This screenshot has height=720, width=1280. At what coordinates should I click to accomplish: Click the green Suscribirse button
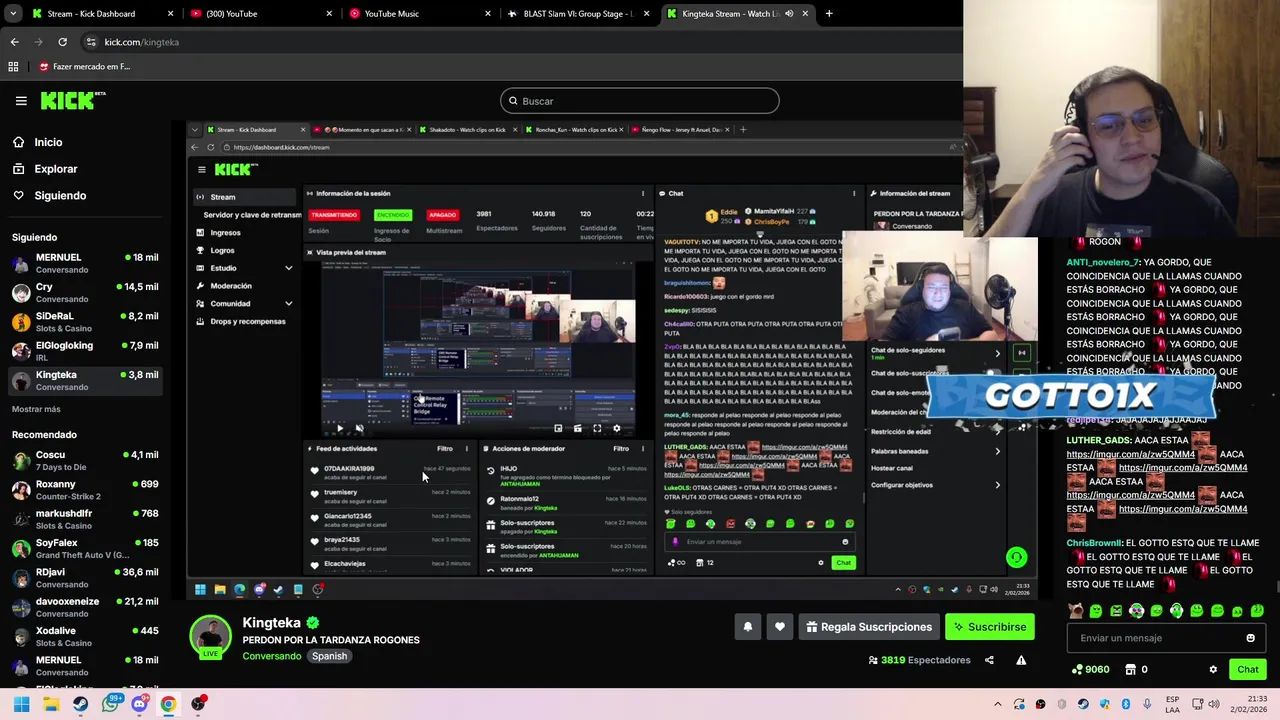coord(989,627)
